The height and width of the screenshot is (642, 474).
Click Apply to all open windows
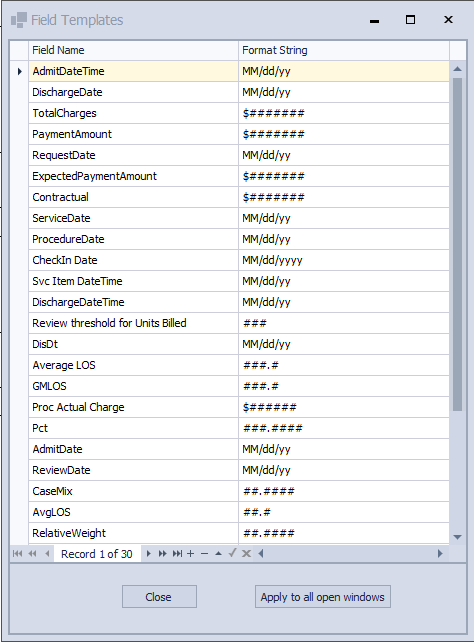323,597
